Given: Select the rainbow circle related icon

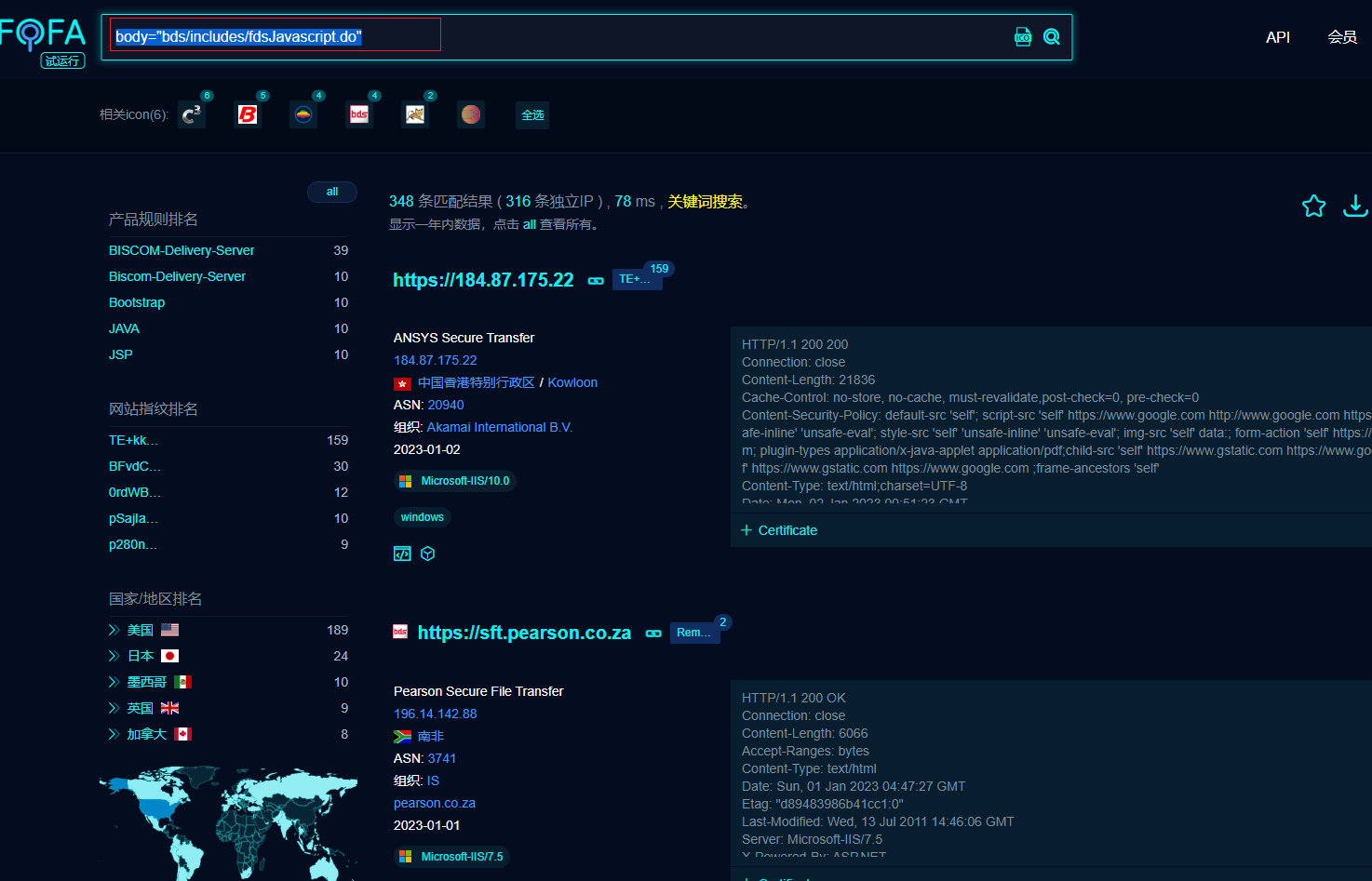Looking at the screenshot, I should pyautogui.click(x=303, y=114).
